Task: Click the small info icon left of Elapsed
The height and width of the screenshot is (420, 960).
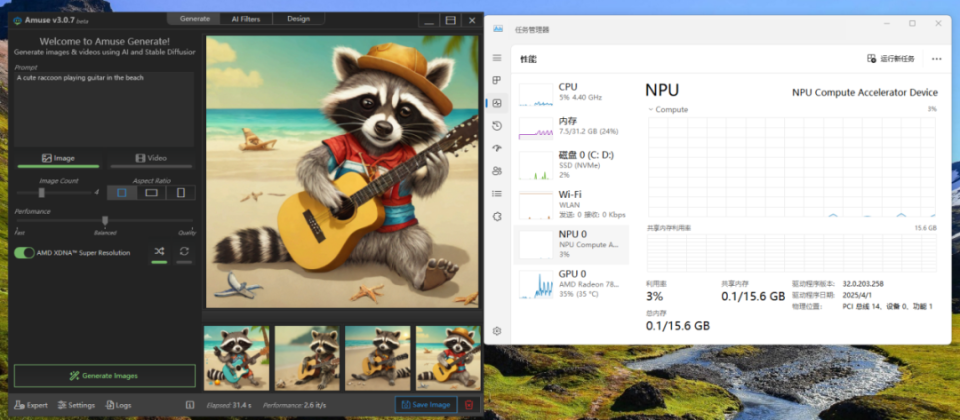Action: (x=190, y=405)
